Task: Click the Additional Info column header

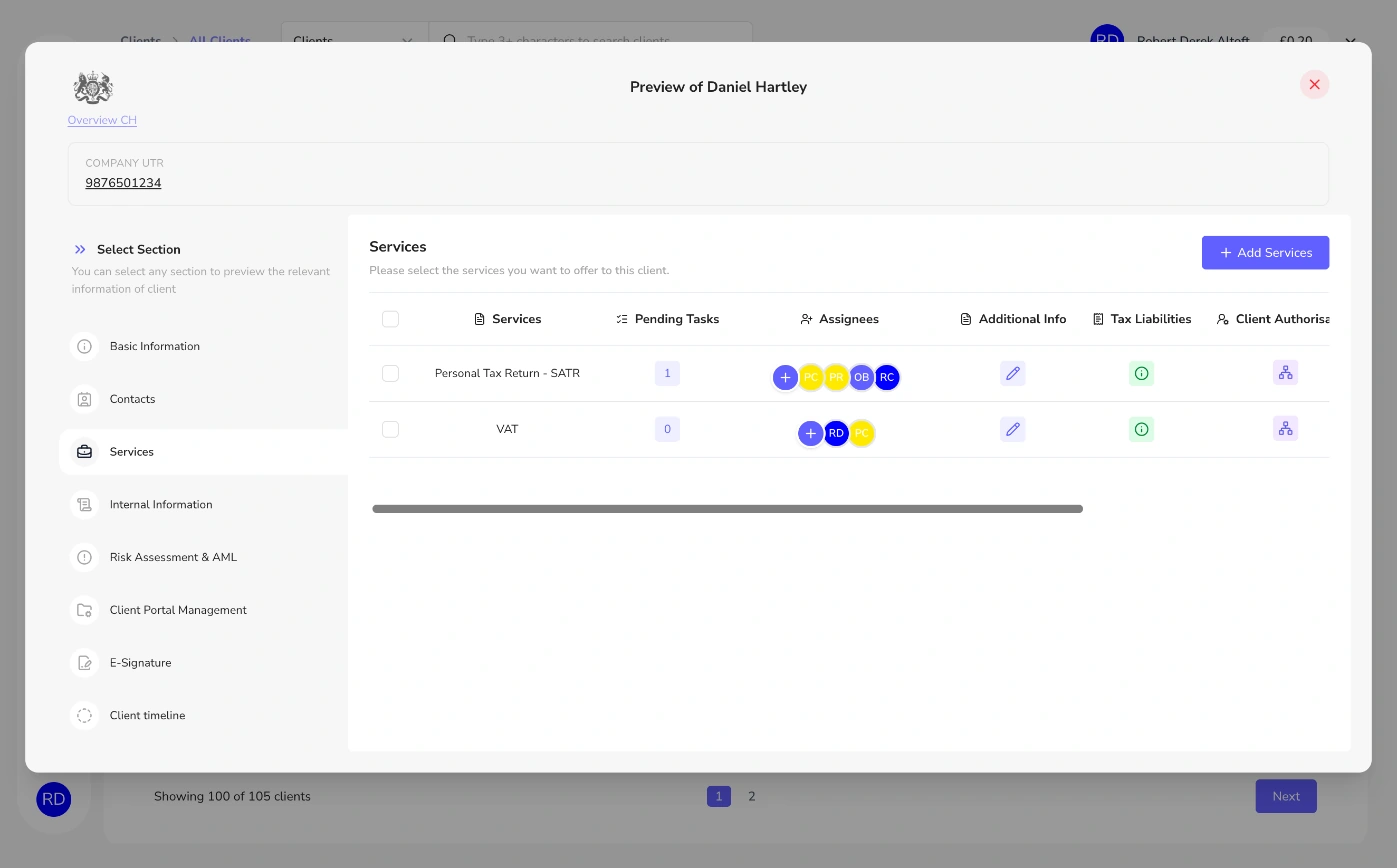Action: click(1013, 319)
